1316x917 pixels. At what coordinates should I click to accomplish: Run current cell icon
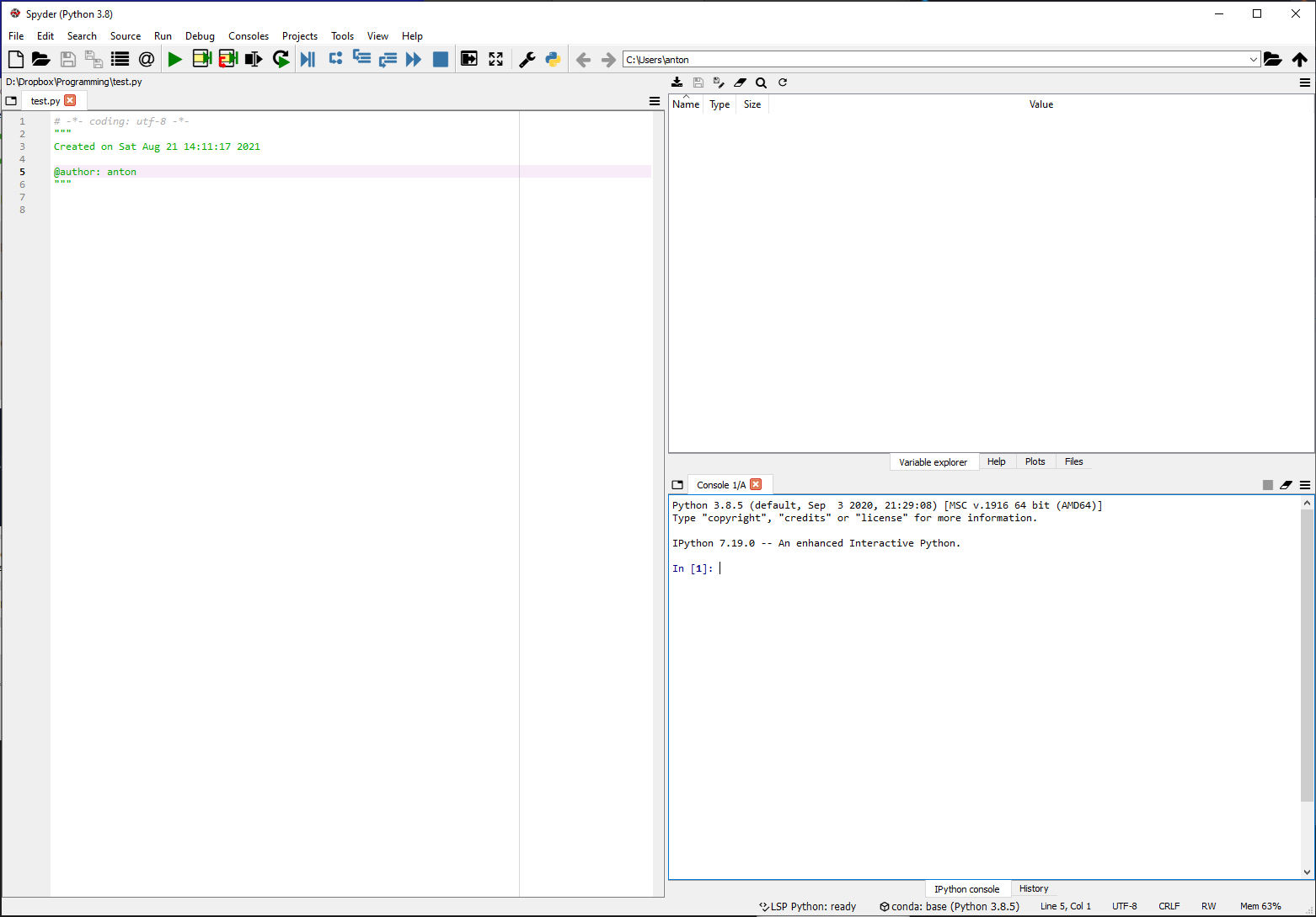(x=201, y=59)
